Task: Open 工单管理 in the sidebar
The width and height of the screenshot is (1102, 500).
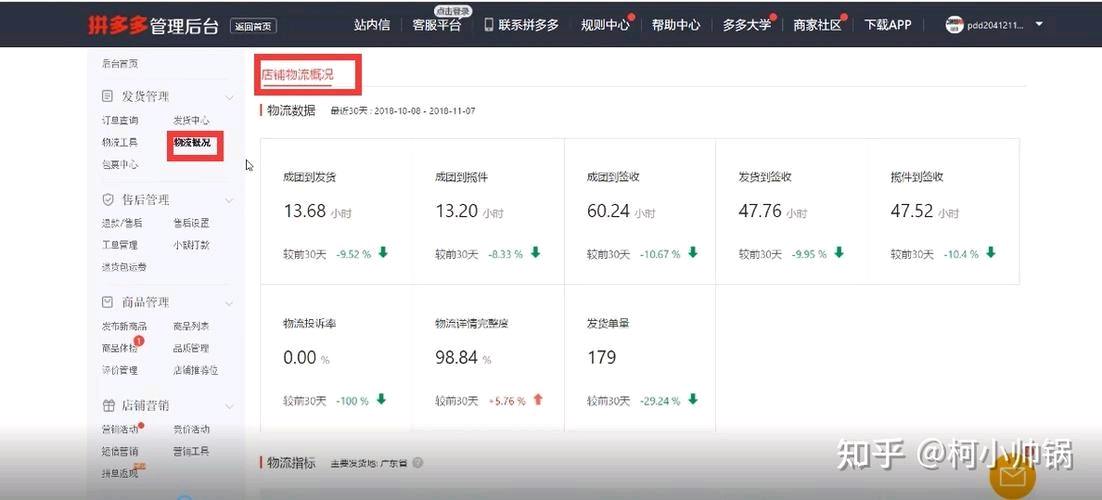Action: click(x=120, y=245)
